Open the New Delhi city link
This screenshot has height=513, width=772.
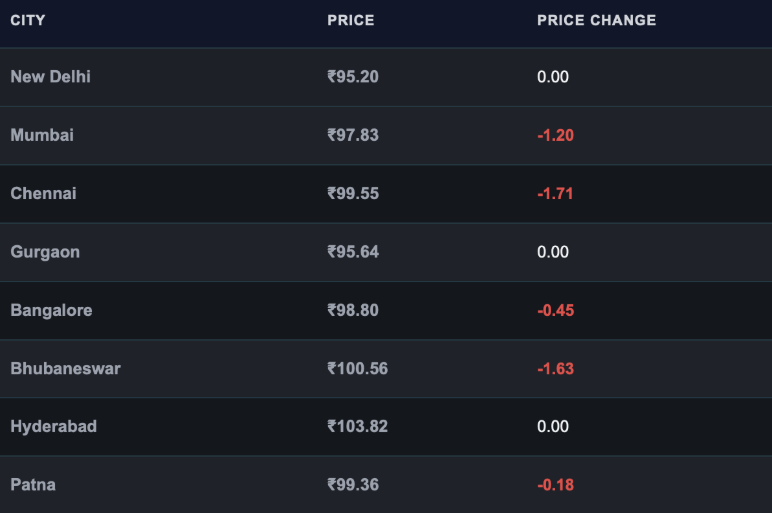point(50,77)
